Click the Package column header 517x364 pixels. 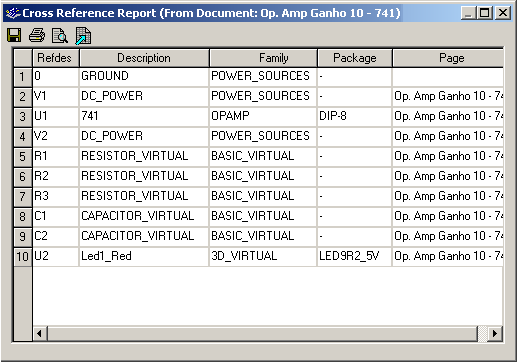[355, 58]
